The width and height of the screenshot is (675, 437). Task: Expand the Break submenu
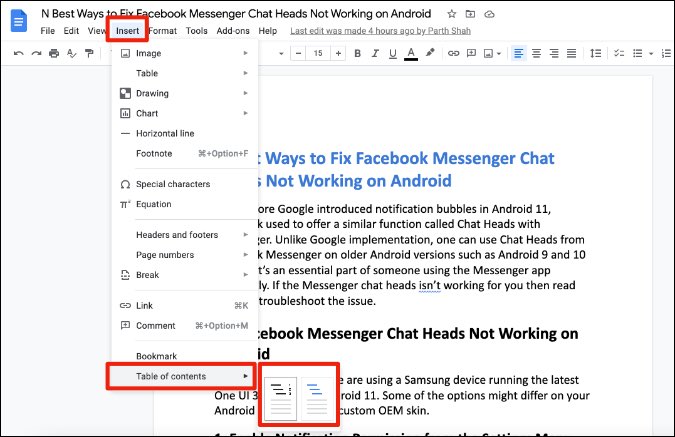coord(184,275)
